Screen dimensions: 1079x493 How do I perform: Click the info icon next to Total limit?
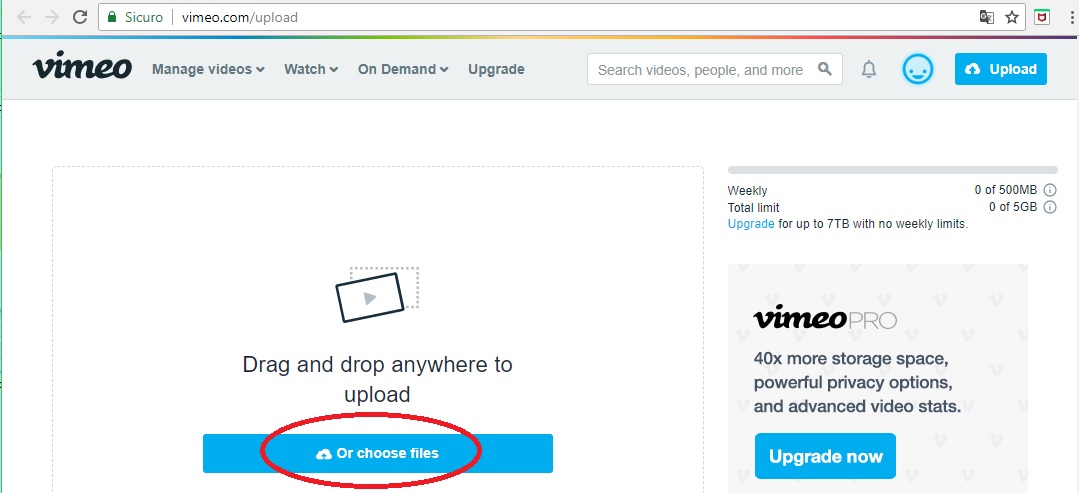(x=1049, y=207)
